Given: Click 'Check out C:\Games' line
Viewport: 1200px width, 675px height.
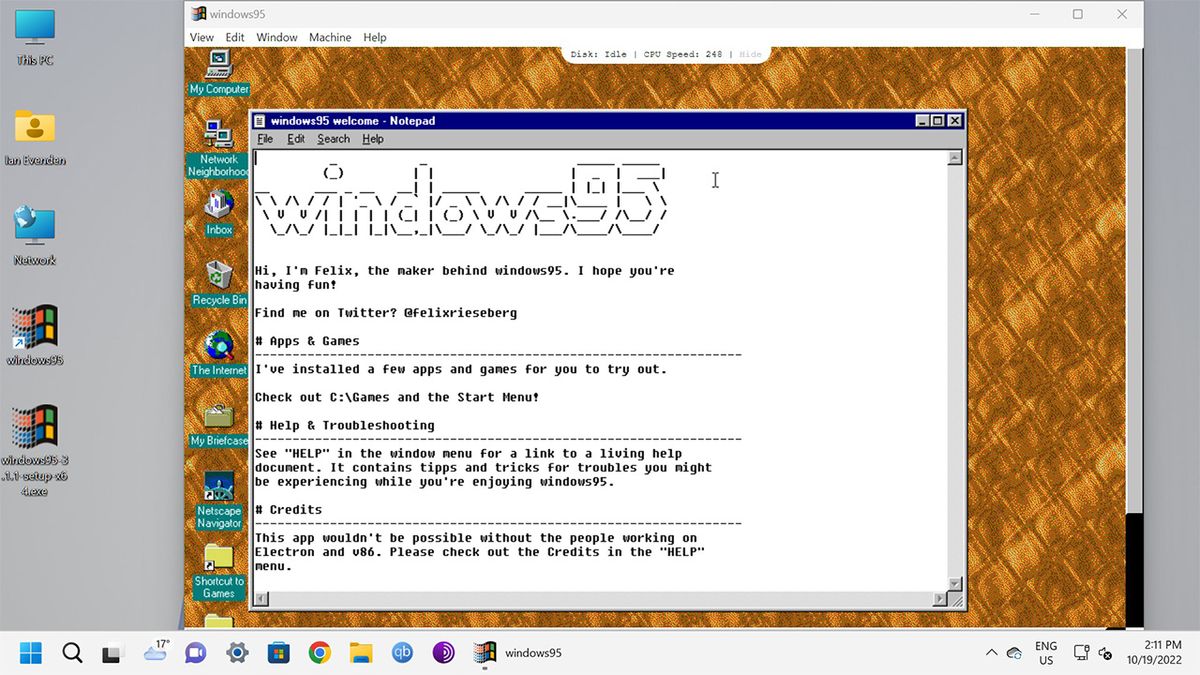Looking at the screenshot, I should click(397, 397).
